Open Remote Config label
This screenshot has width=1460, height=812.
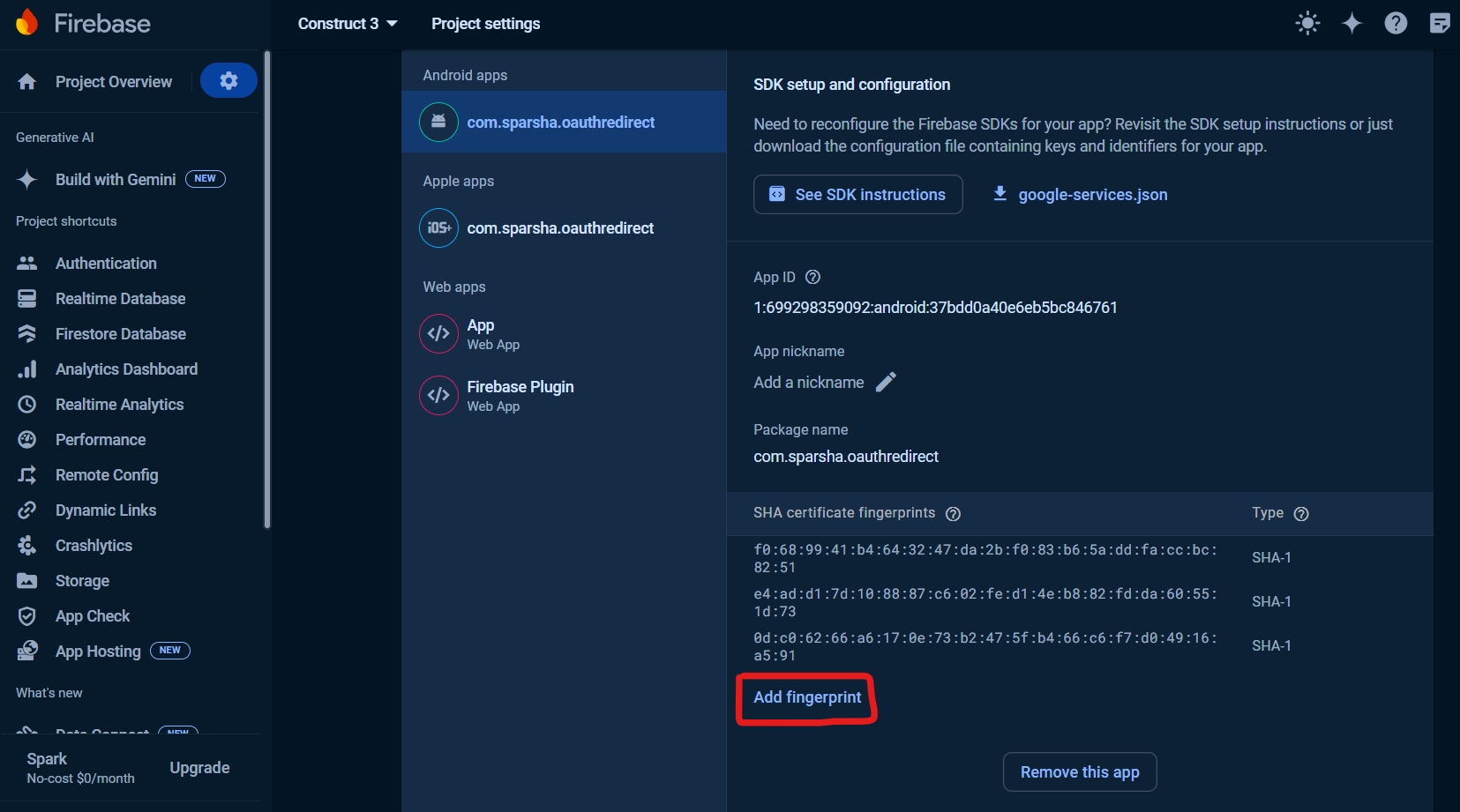(107, 475)
